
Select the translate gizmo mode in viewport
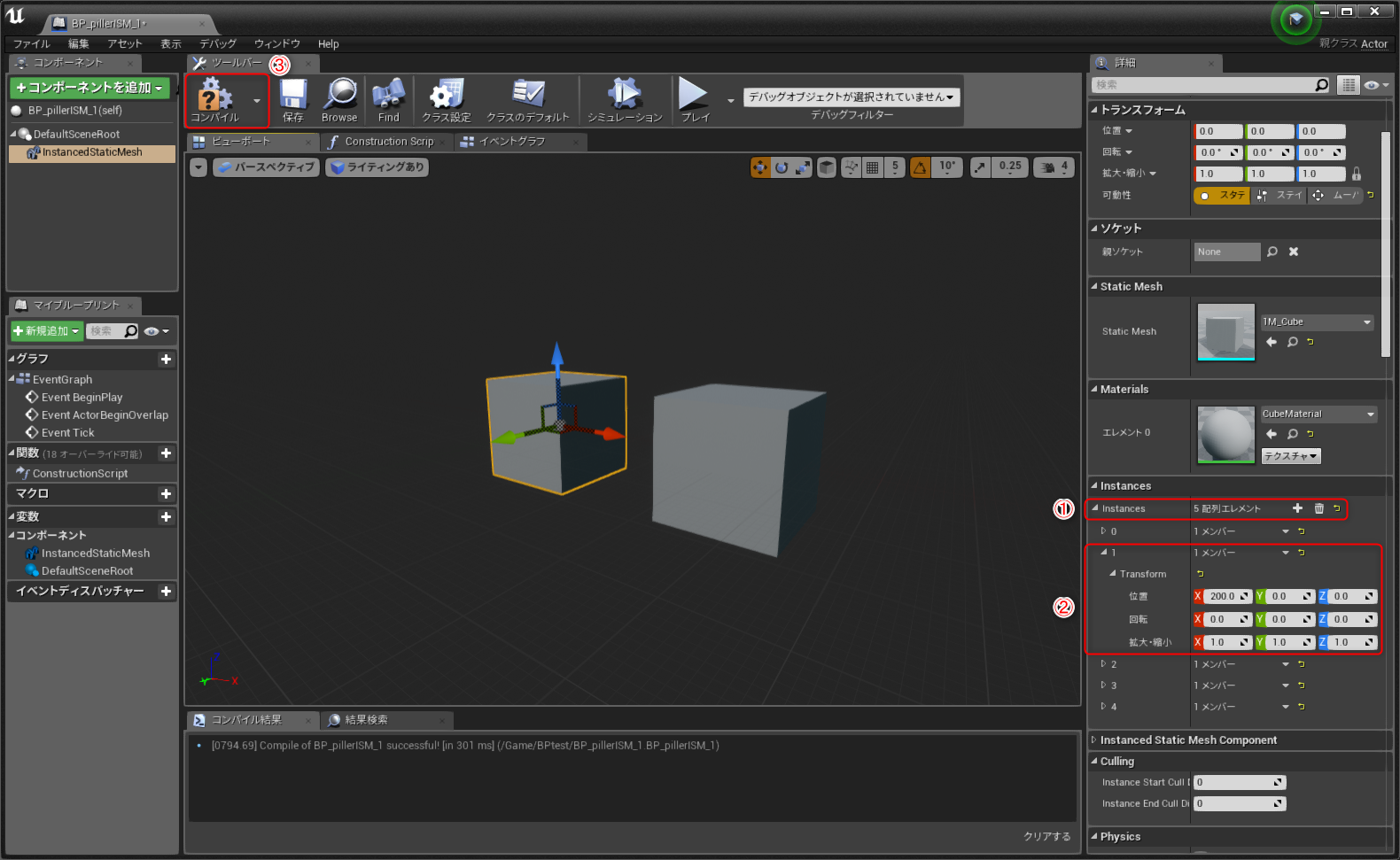click(760, 167)
